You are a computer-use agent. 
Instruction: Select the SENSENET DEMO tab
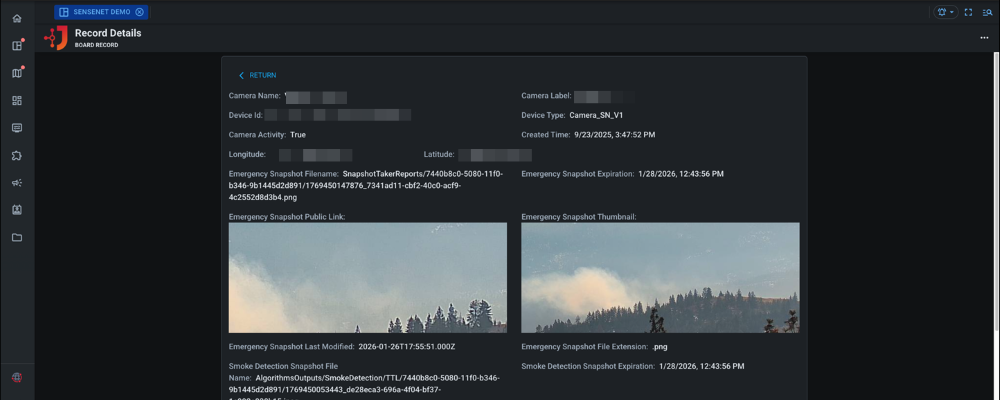(x=101, y=12)
